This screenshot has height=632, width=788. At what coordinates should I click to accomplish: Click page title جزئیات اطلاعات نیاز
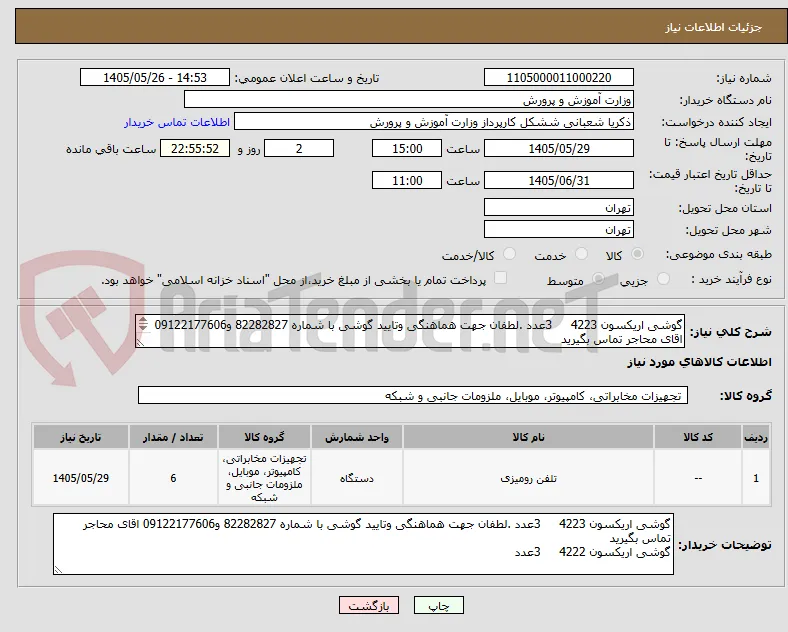click(x=714, y=27)
